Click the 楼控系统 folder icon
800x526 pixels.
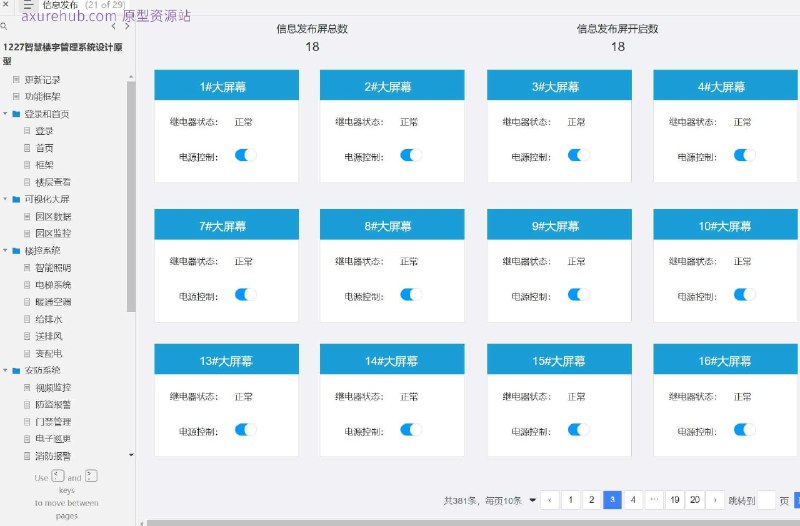pos(16,251)
